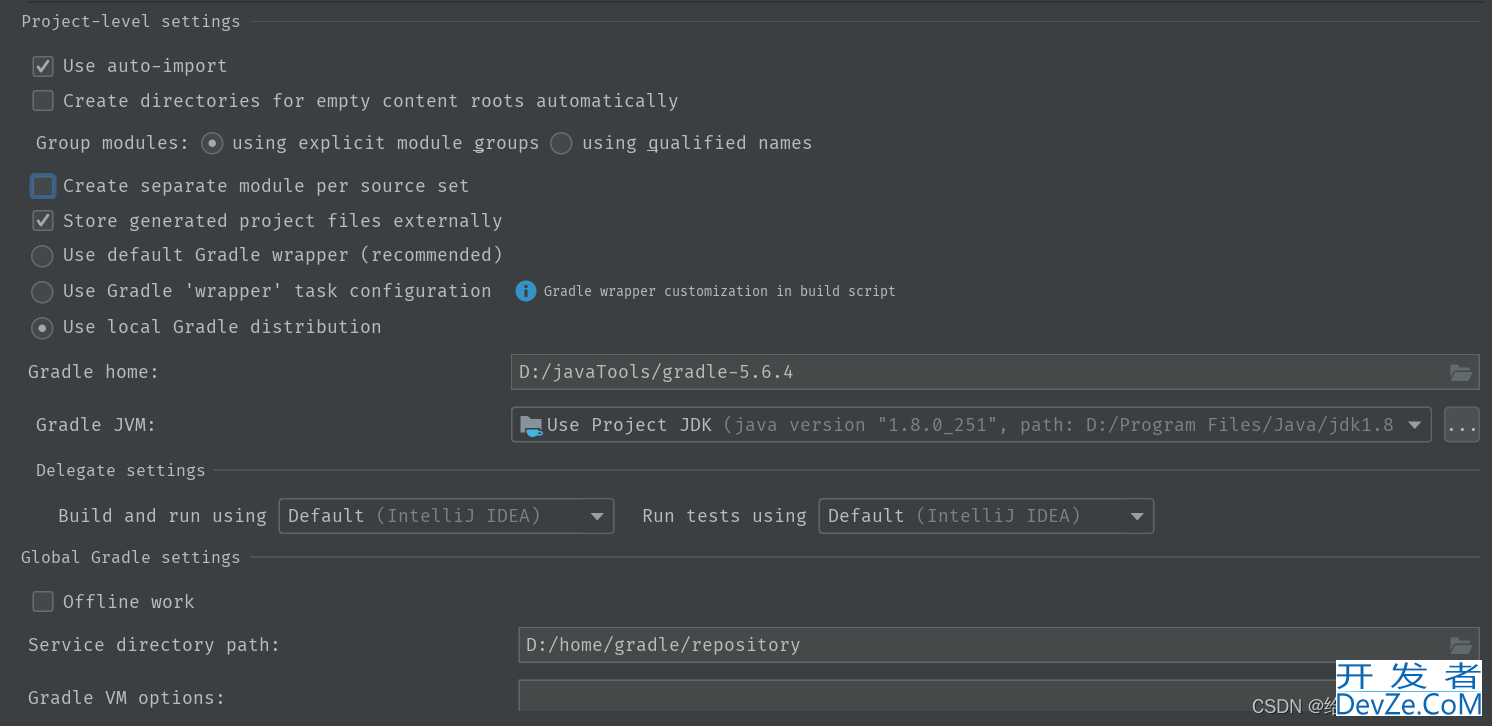Click the ellipsis button next to Gradle JVM
Screen dimensions: 1492x726
pyautogui.click(x=1462, y=425)
